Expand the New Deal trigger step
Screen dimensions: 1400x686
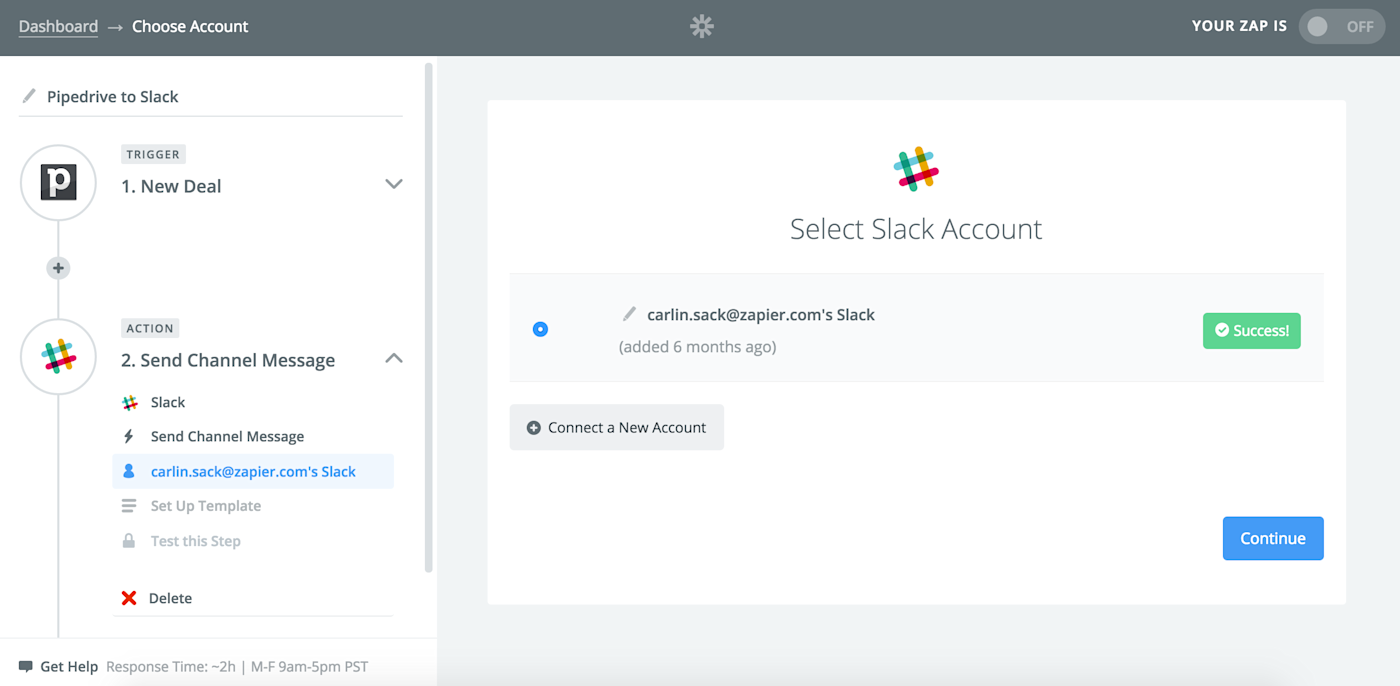[x=394, y=184]
